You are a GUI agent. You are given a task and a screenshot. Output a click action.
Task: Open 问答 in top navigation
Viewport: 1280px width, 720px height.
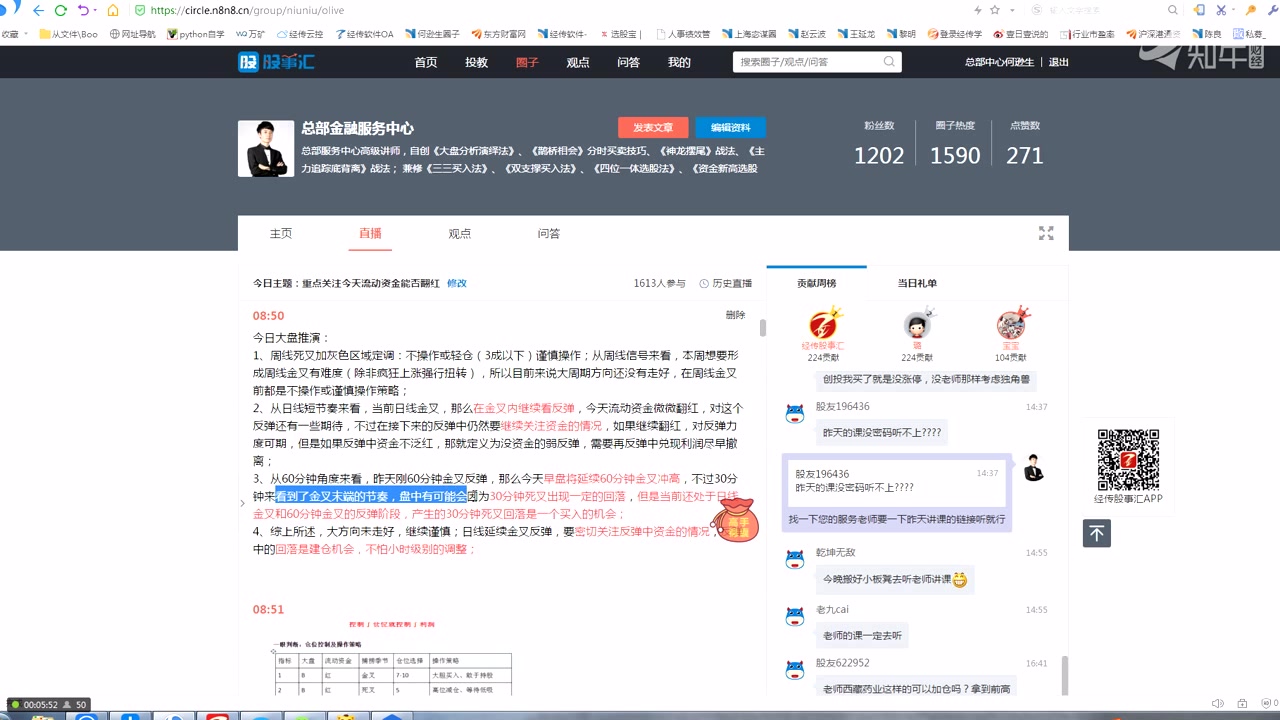628,62
